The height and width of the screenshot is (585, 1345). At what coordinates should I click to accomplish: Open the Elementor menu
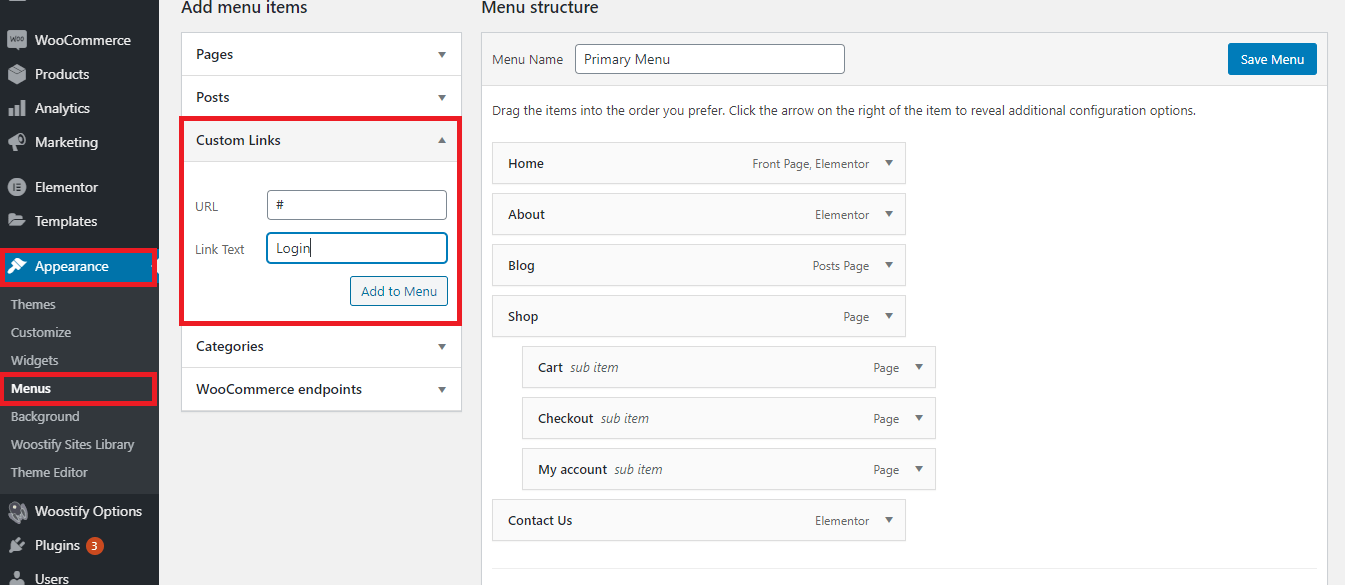pyautogui.click(x=66, y=187)
